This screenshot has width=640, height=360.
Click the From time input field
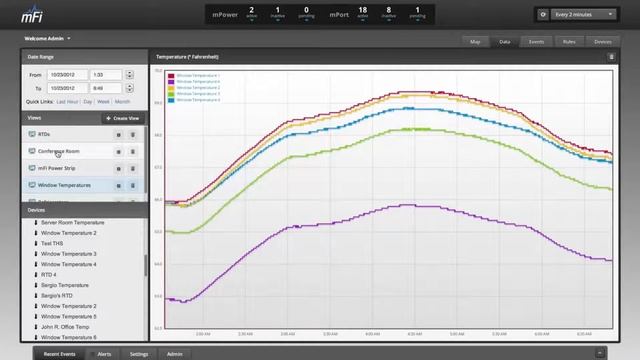point(106,75)
